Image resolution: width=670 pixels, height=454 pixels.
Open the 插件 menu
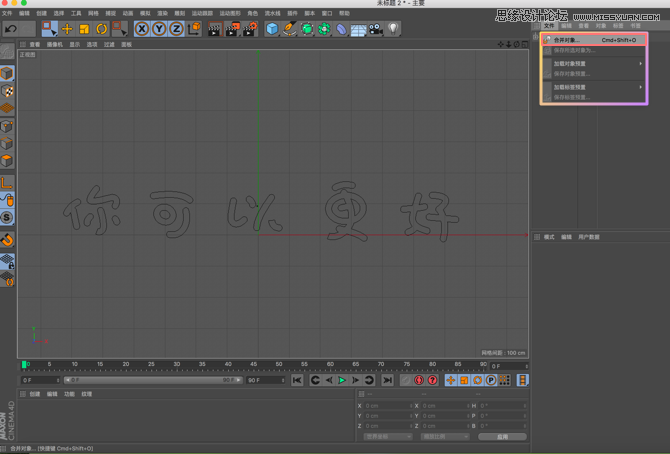coord(292,13)
